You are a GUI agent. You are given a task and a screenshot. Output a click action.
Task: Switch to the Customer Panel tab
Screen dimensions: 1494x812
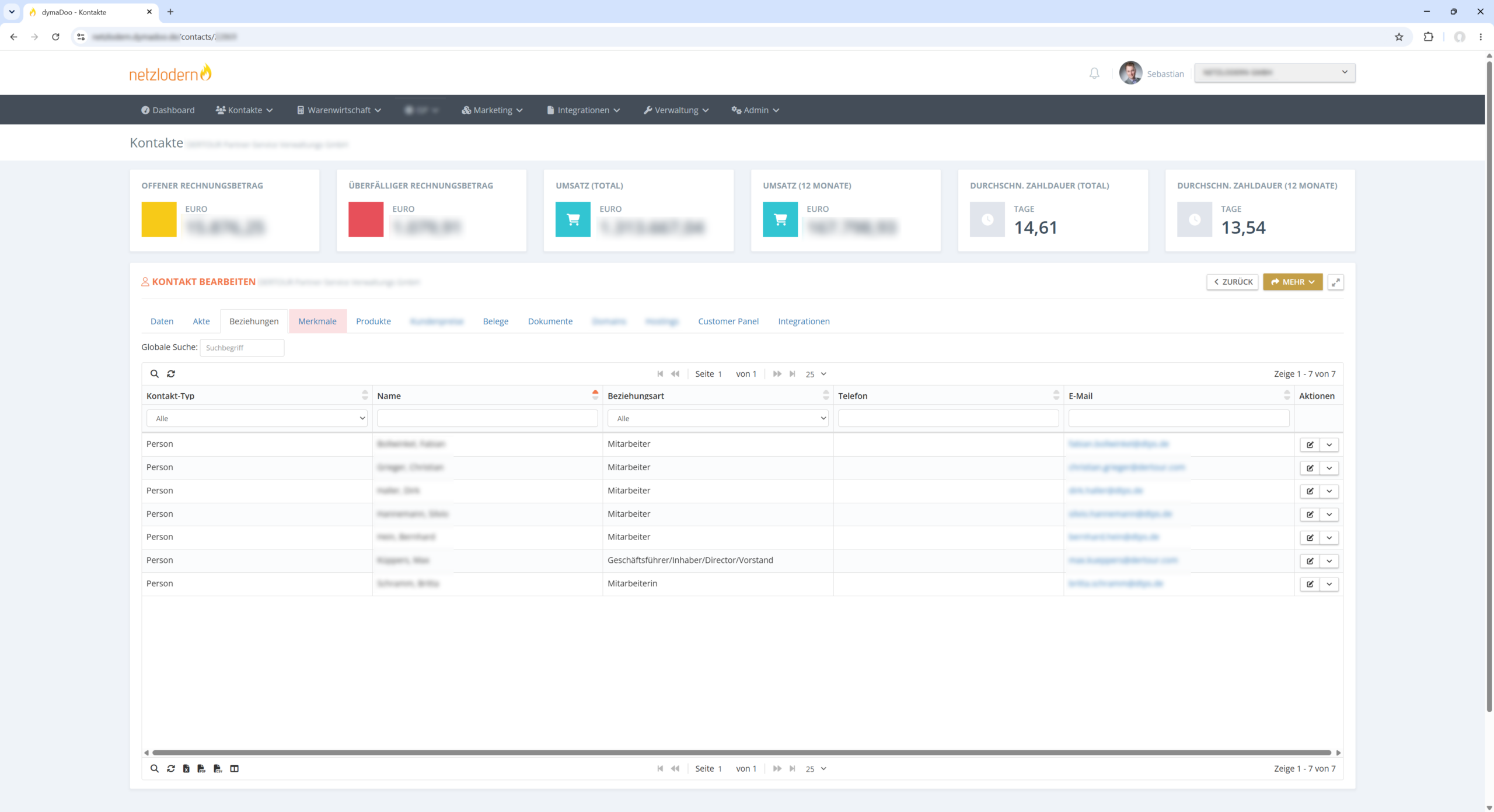pos(728,321)
